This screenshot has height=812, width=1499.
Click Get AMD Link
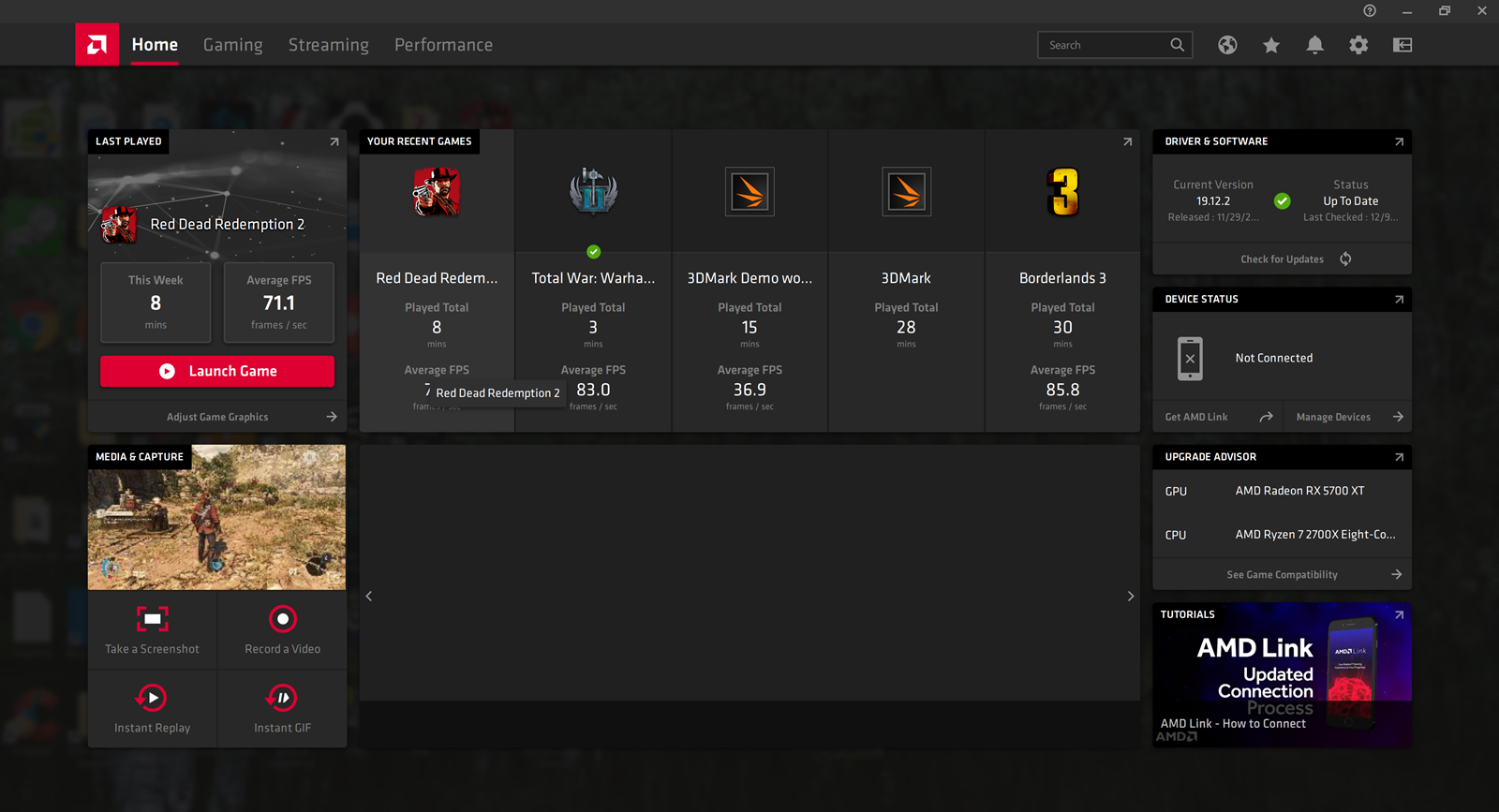pyautogui.click(x=1196, y=417)
